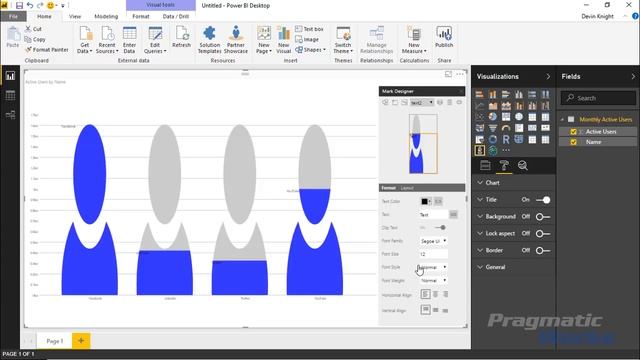Open the Report view from left sidebar
Image resolution: width=640 pixels, height=360 pixels.
coord(10,76)
